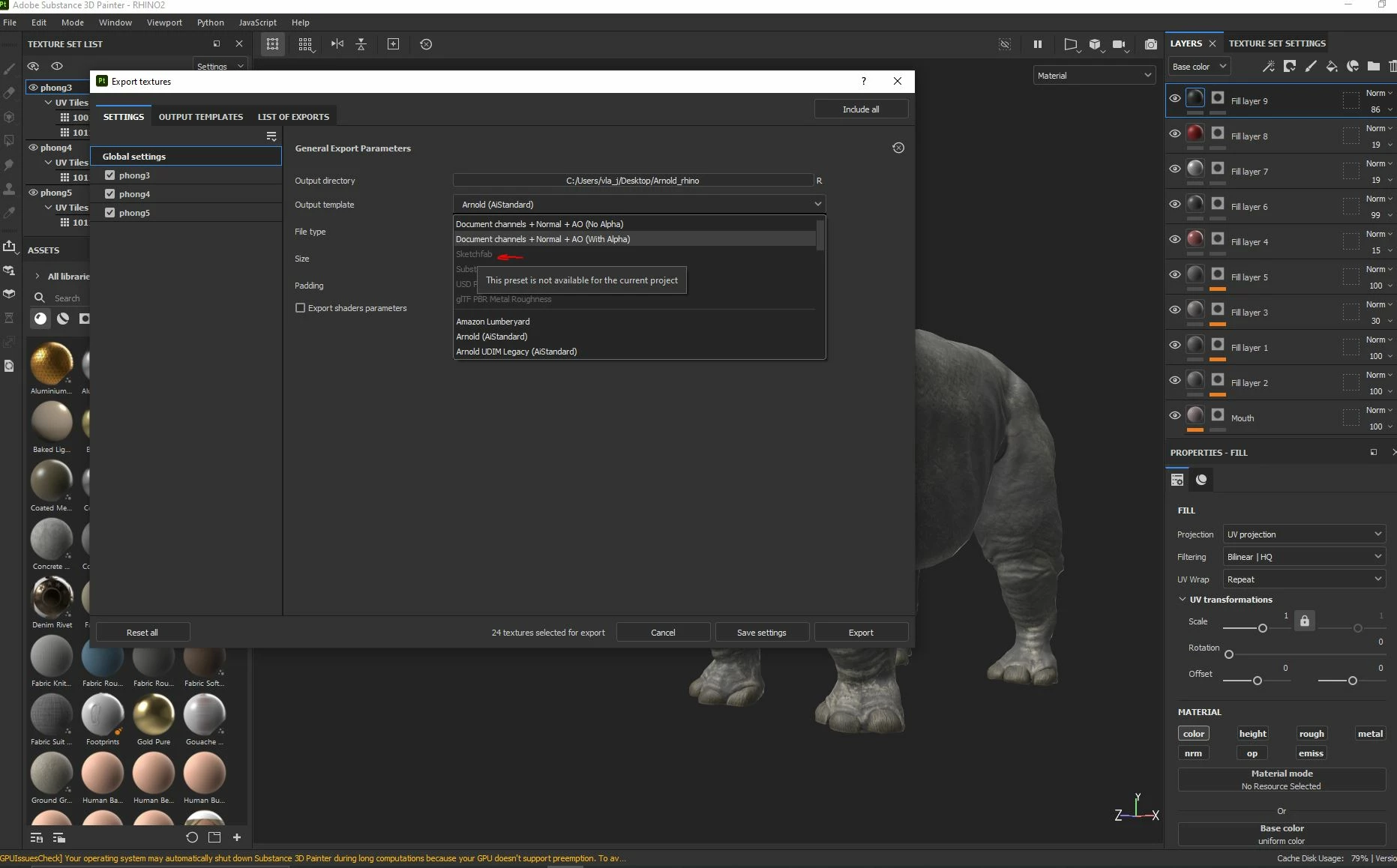Switch to LIST OF EXPORTS tab

pyautogui.click(x=293, y=117)
